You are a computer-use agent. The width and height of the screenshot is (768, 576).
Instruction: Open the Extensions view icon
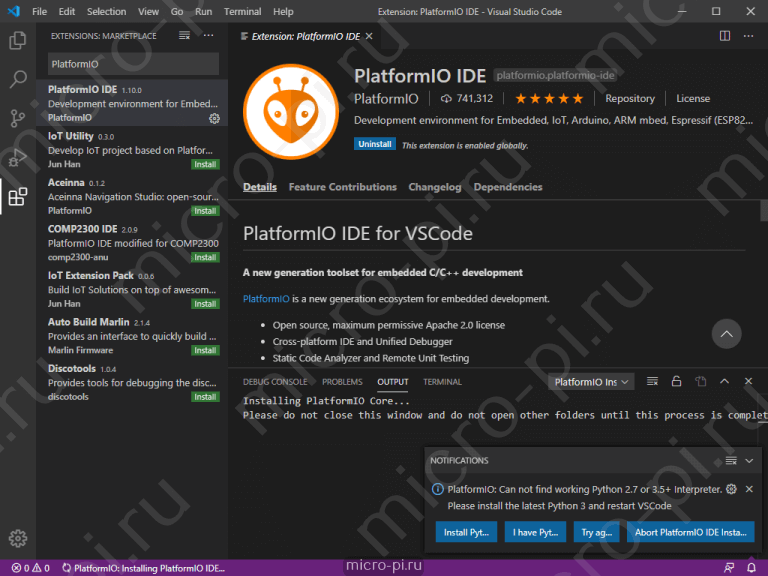click(x=18, y=196)
